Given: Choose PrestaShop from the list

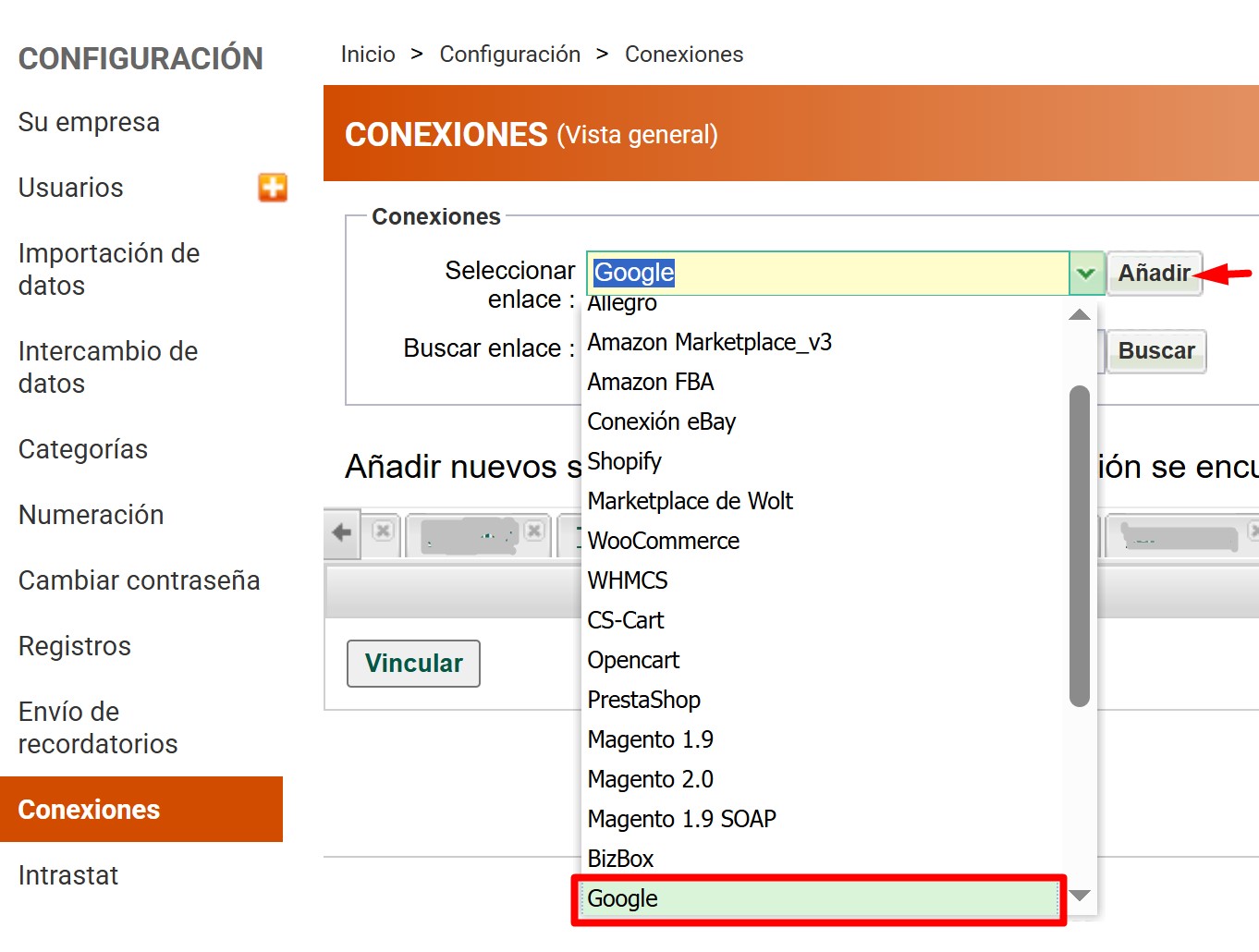Looking at the screenshot, I should click(x=644, y=700).
